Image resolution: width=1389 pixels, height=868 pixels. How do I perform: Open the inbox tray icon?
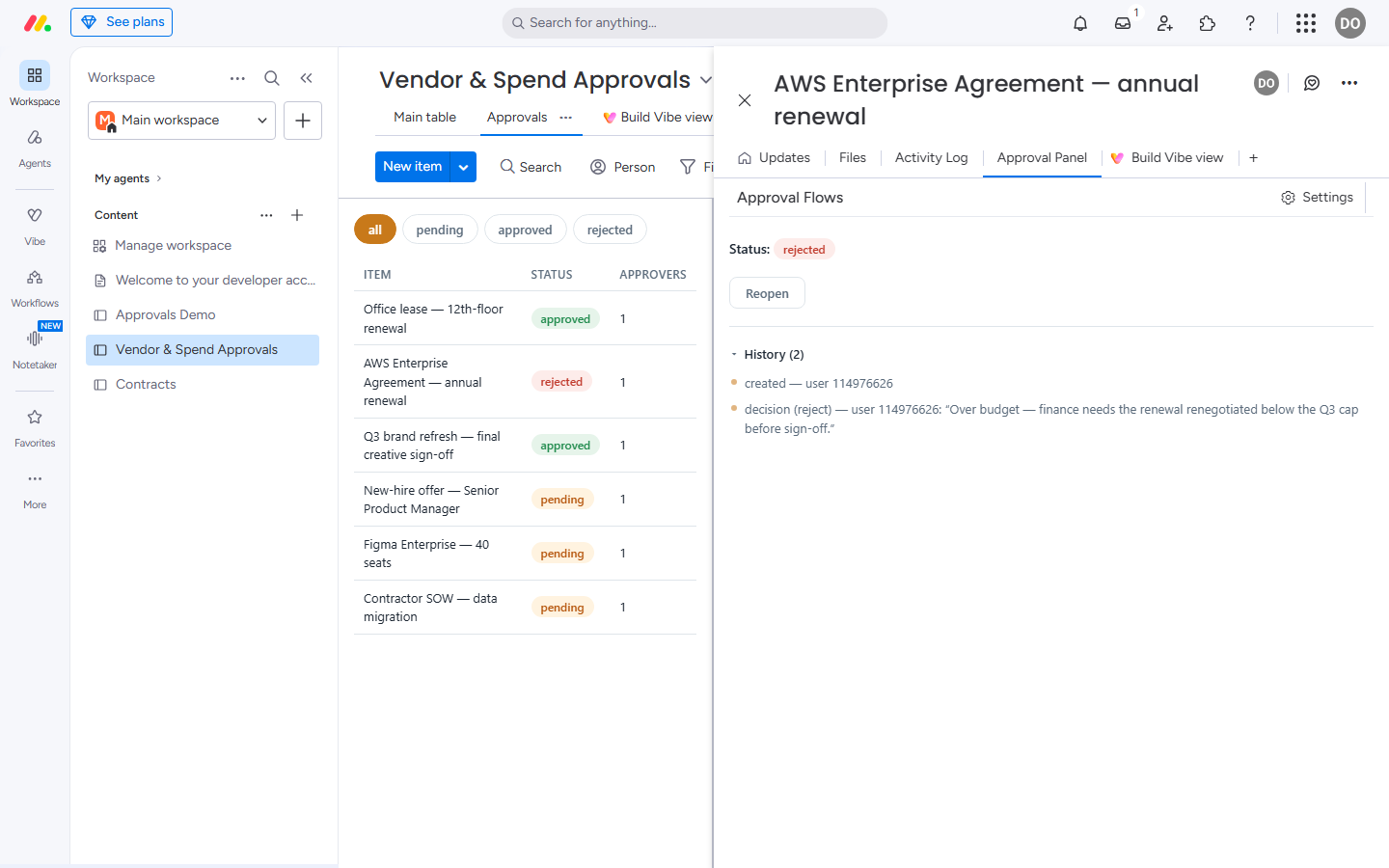(x=1123, y=23)
